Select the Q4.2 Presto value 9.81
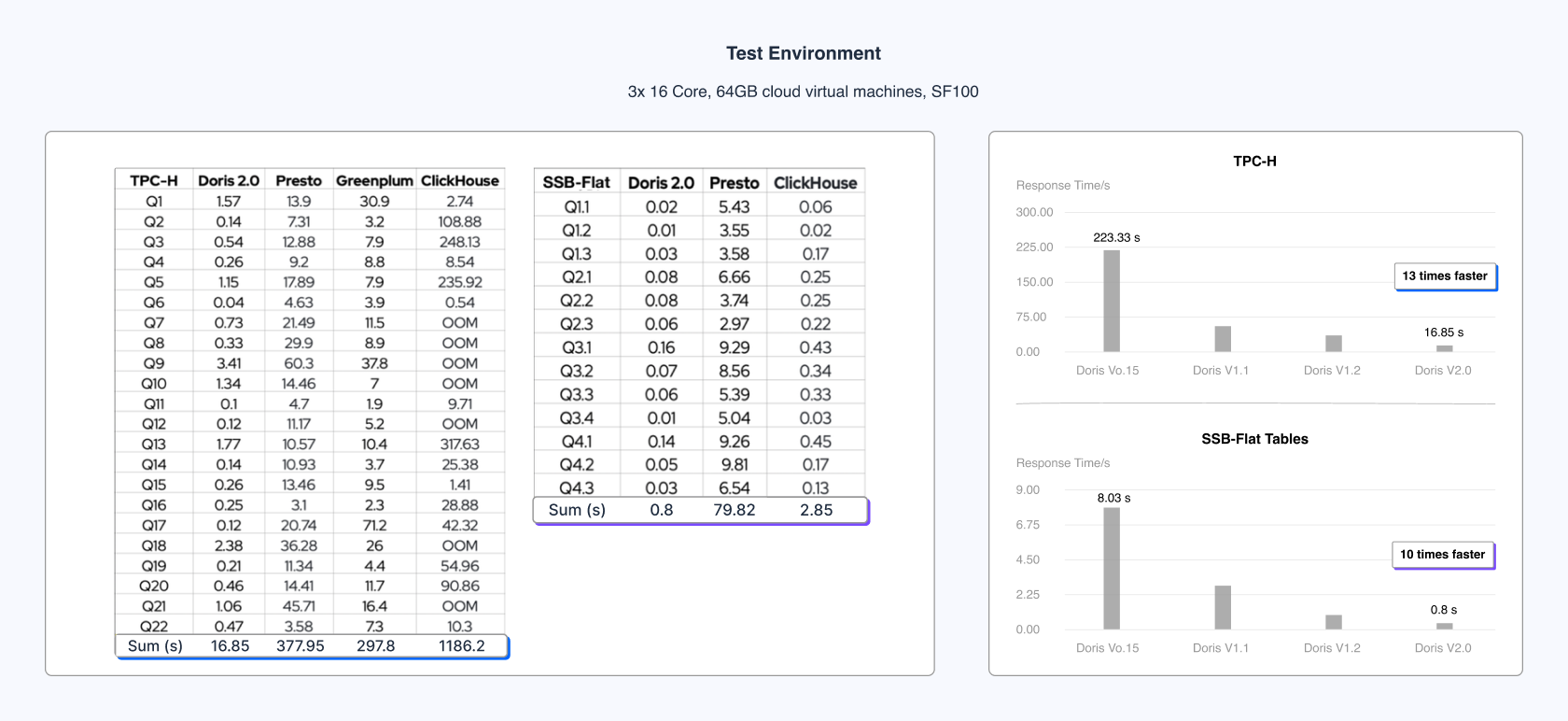The image size is (1568, 721). [x=735, y=464]
